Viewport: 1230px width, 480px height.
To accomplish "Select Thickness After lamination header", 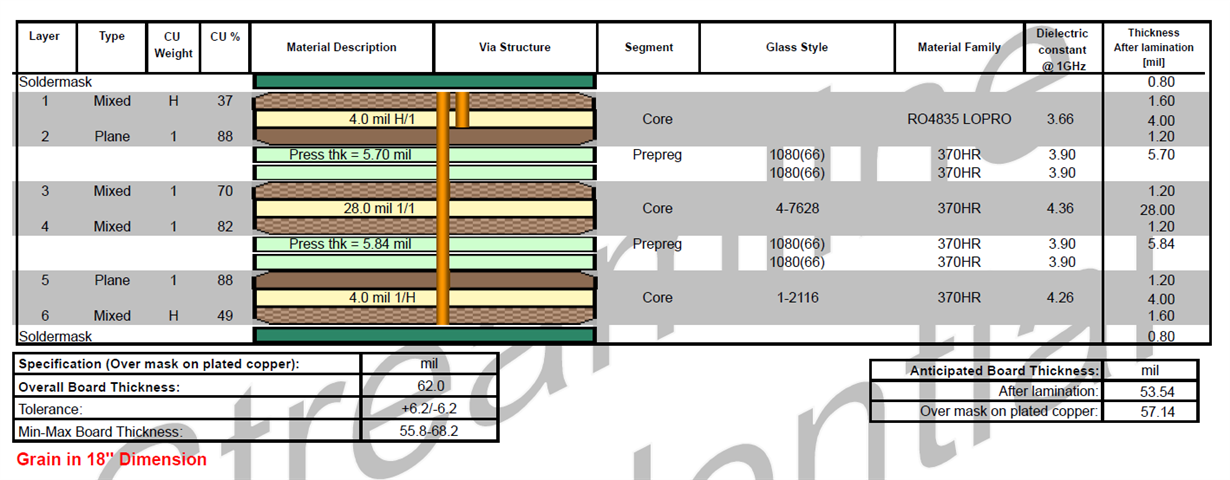I will point(1153,47).
